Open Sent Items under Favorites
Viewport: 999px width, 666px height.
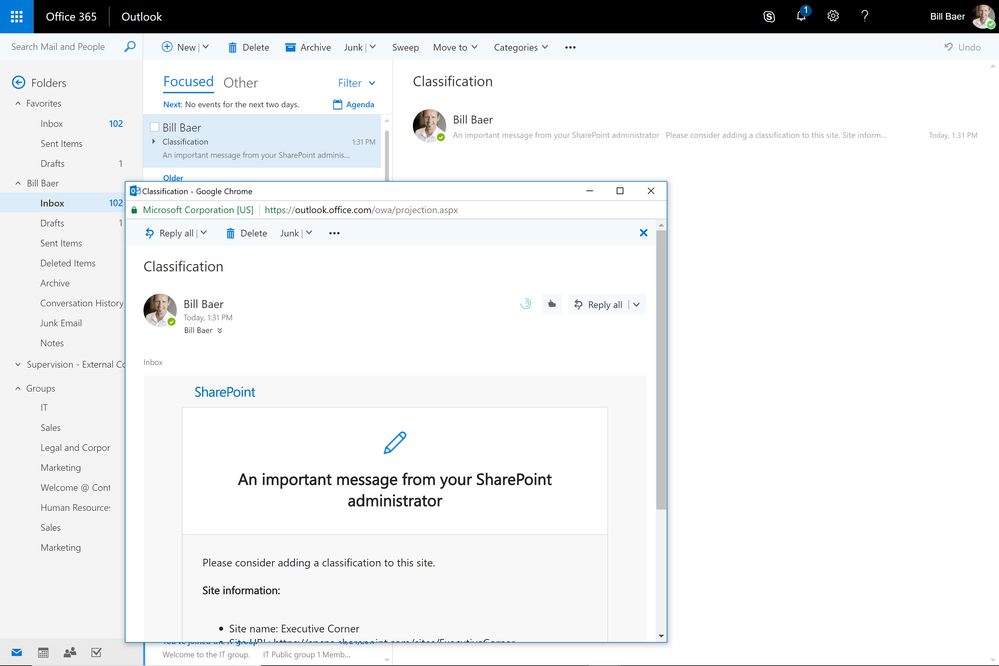(x=61, y=143)
